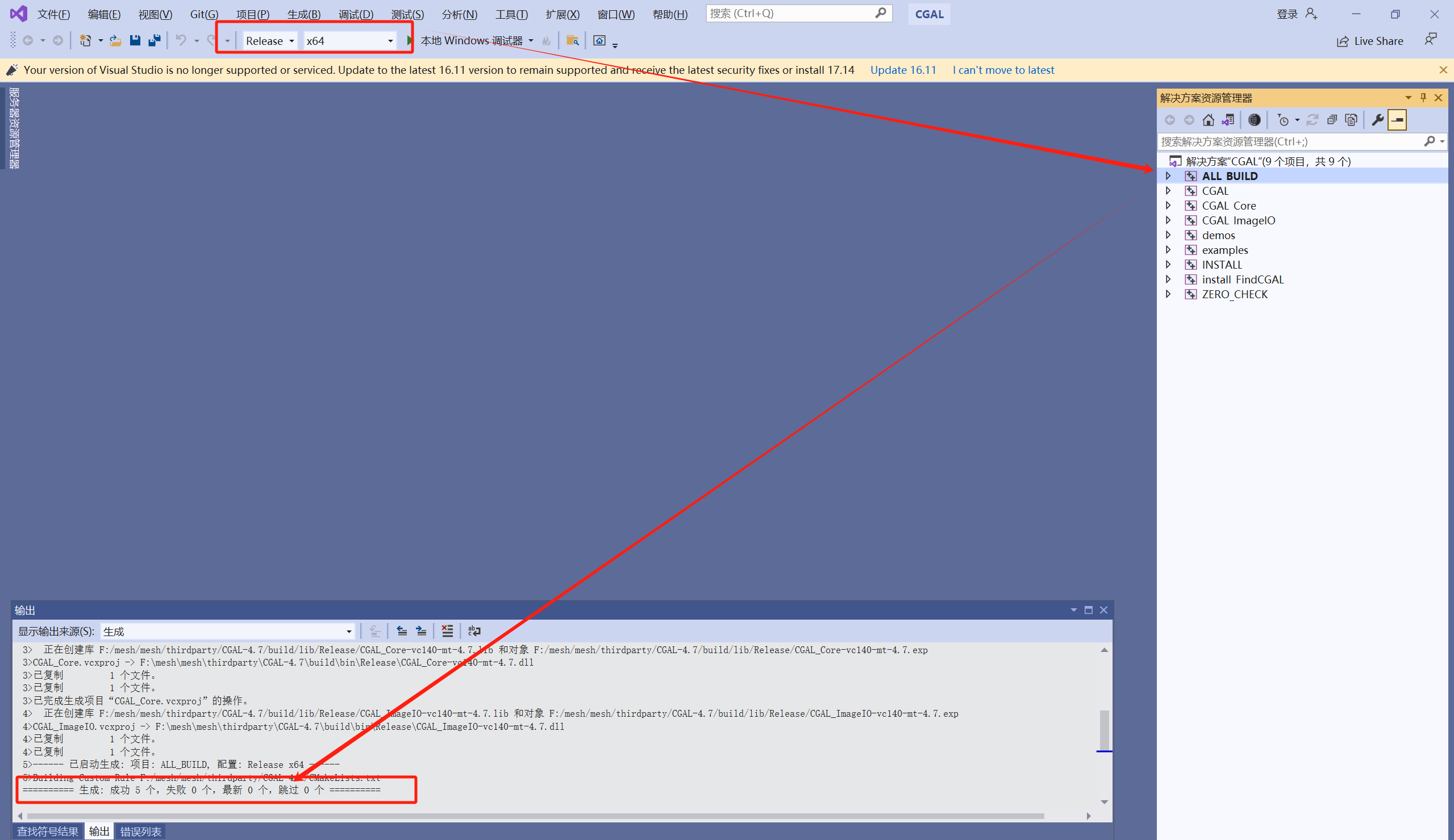Clear All output icon in Output panel
Screen dimensions: 1454x840
click(x=447, y=630)
